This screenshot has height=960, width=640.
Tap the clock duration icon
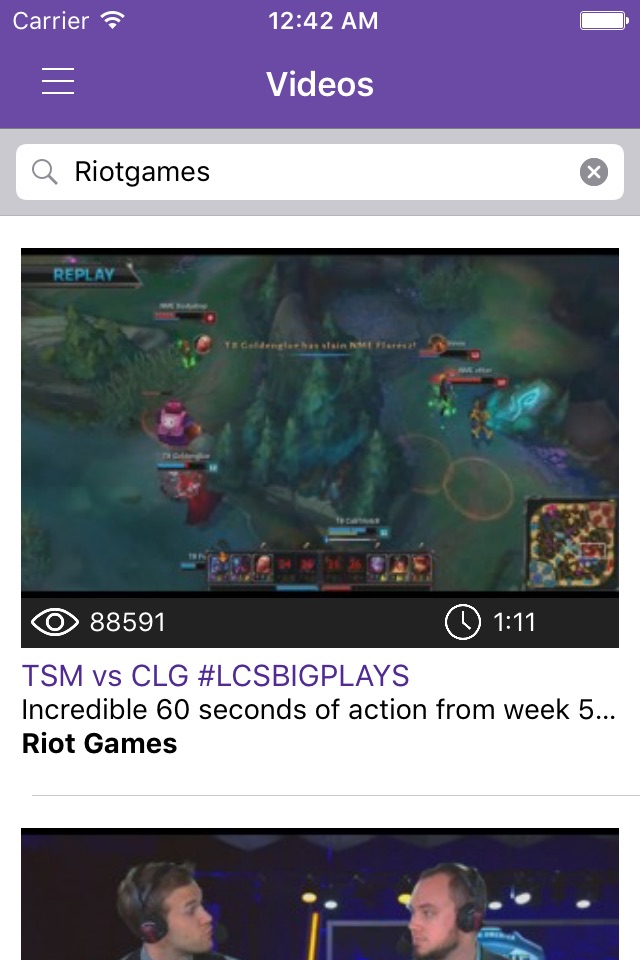462,623
